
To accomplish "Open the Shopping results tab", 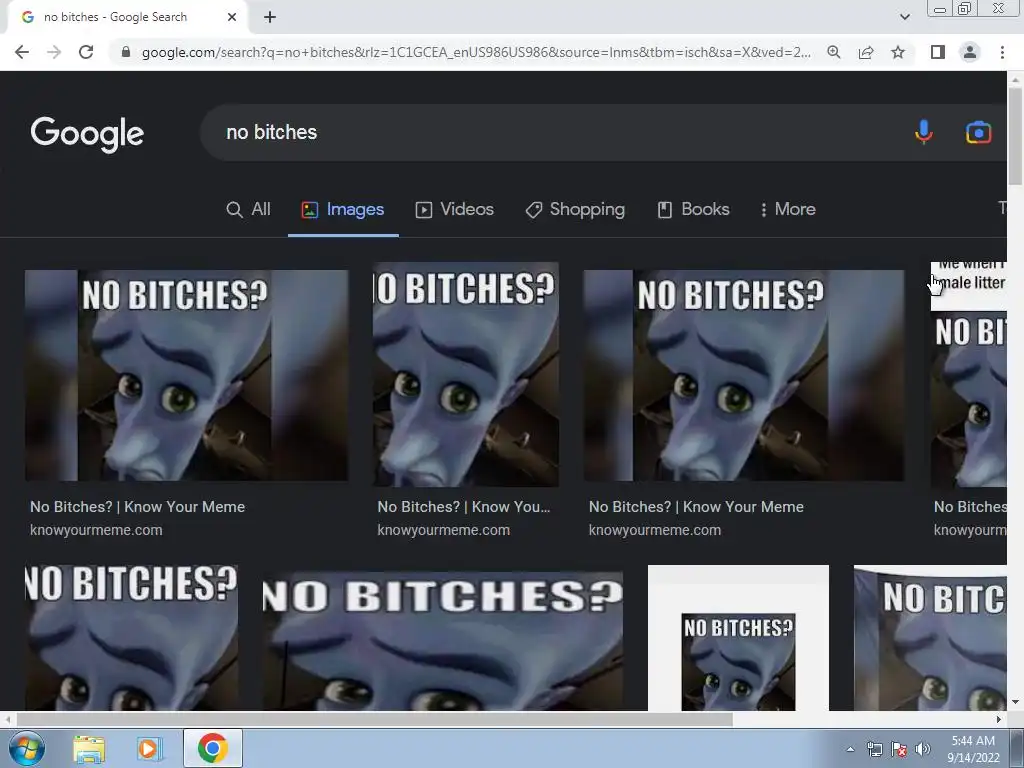I will pos(575,209).
